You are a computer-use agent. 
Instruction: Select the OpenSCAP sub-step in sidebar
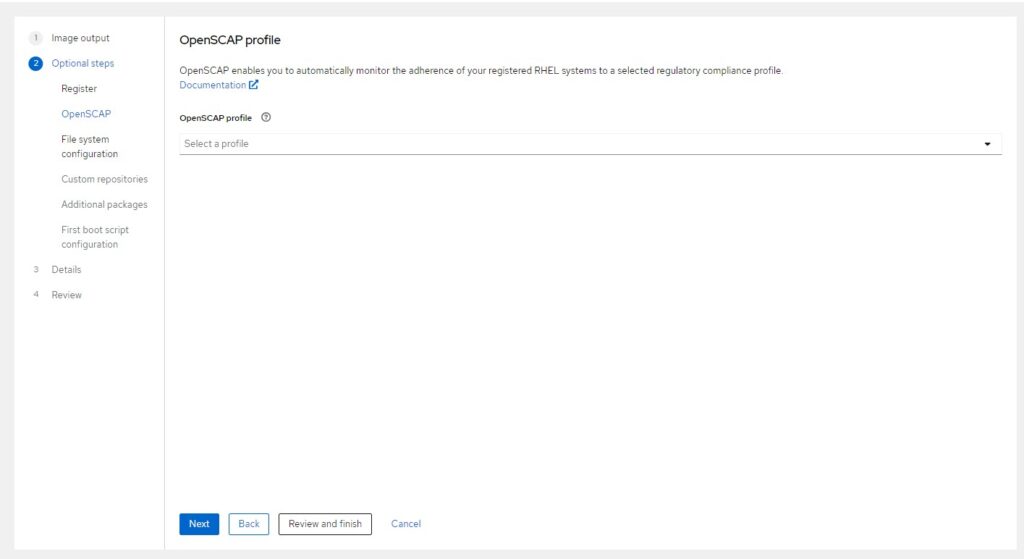tap(86, 114)
